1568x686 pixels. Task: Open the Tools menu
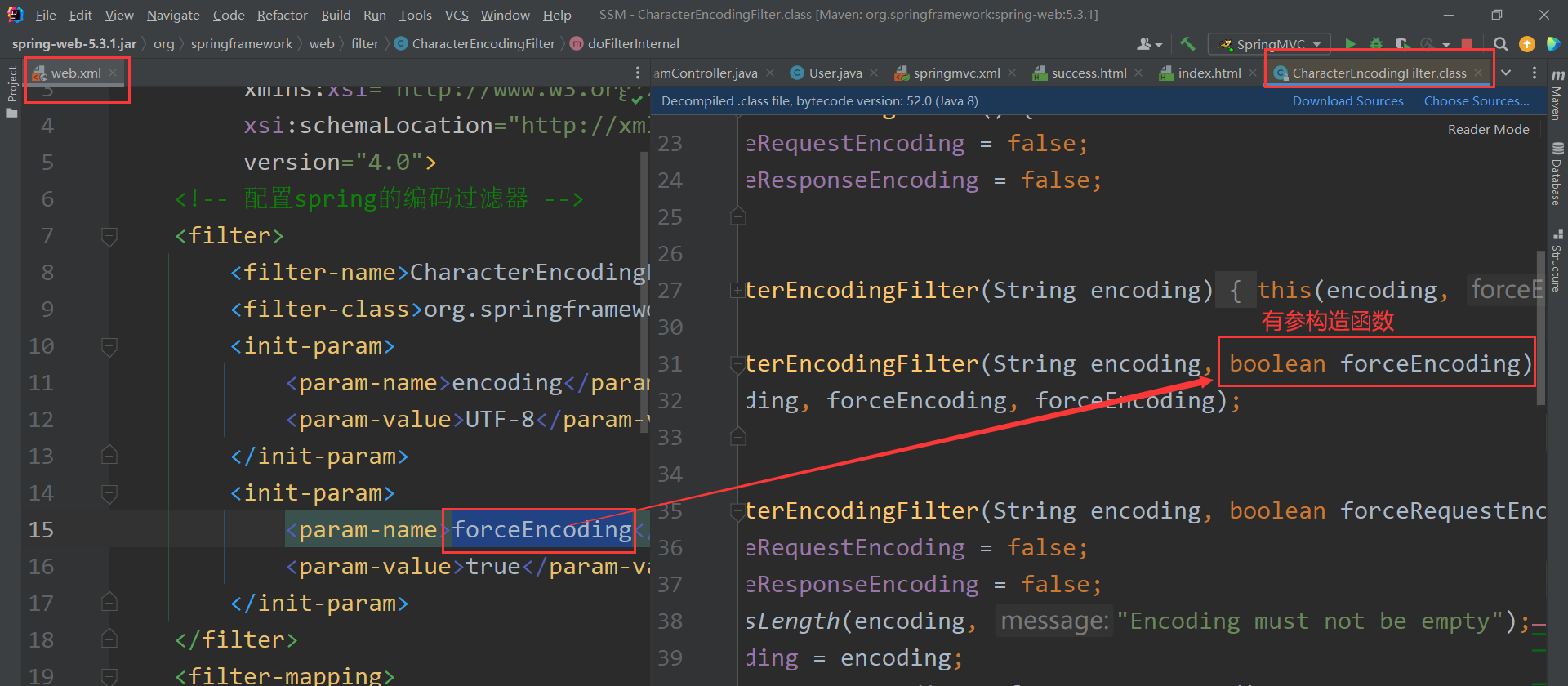pos(415,15)
